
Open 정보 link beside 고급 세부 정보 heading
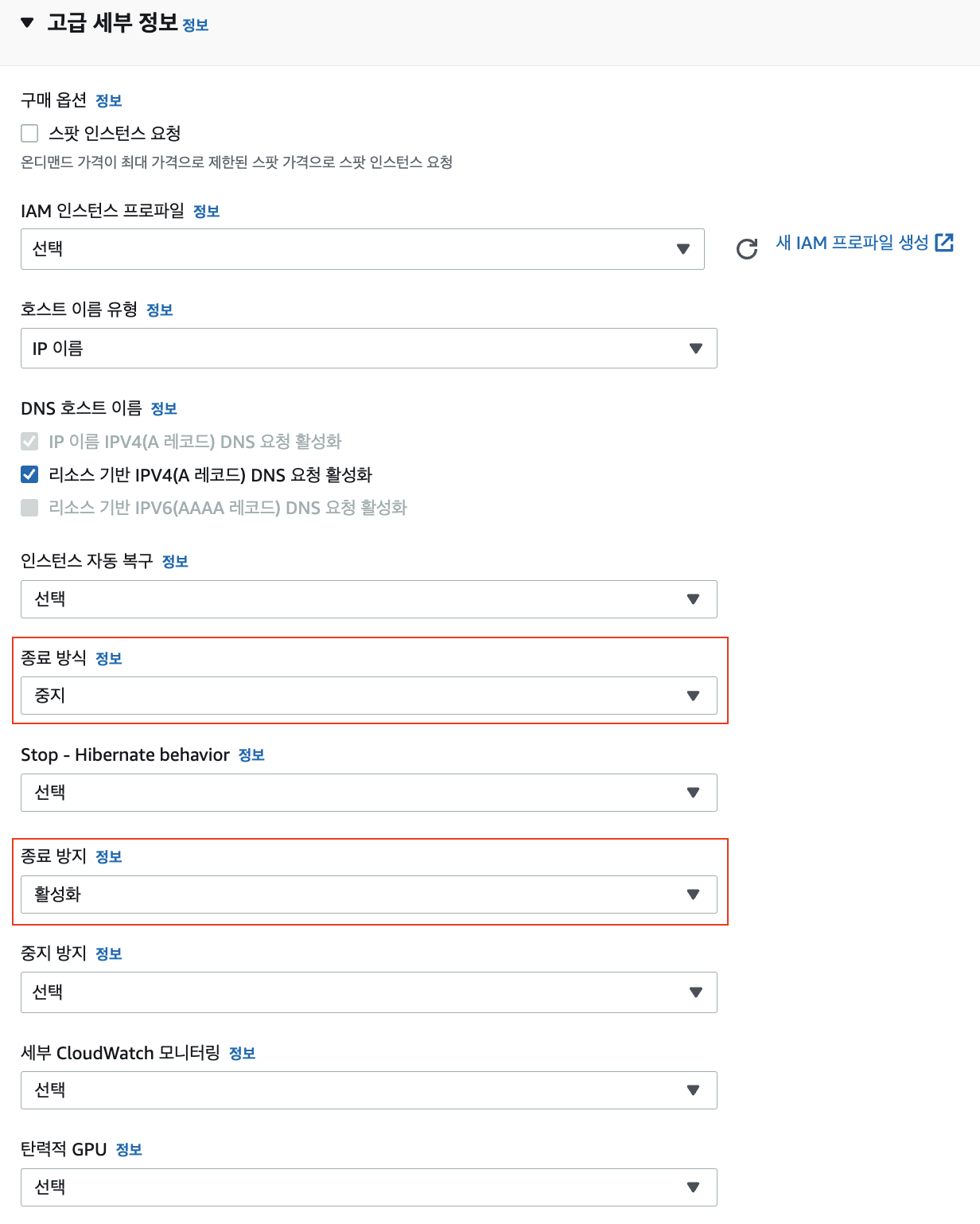coord(195,25)
